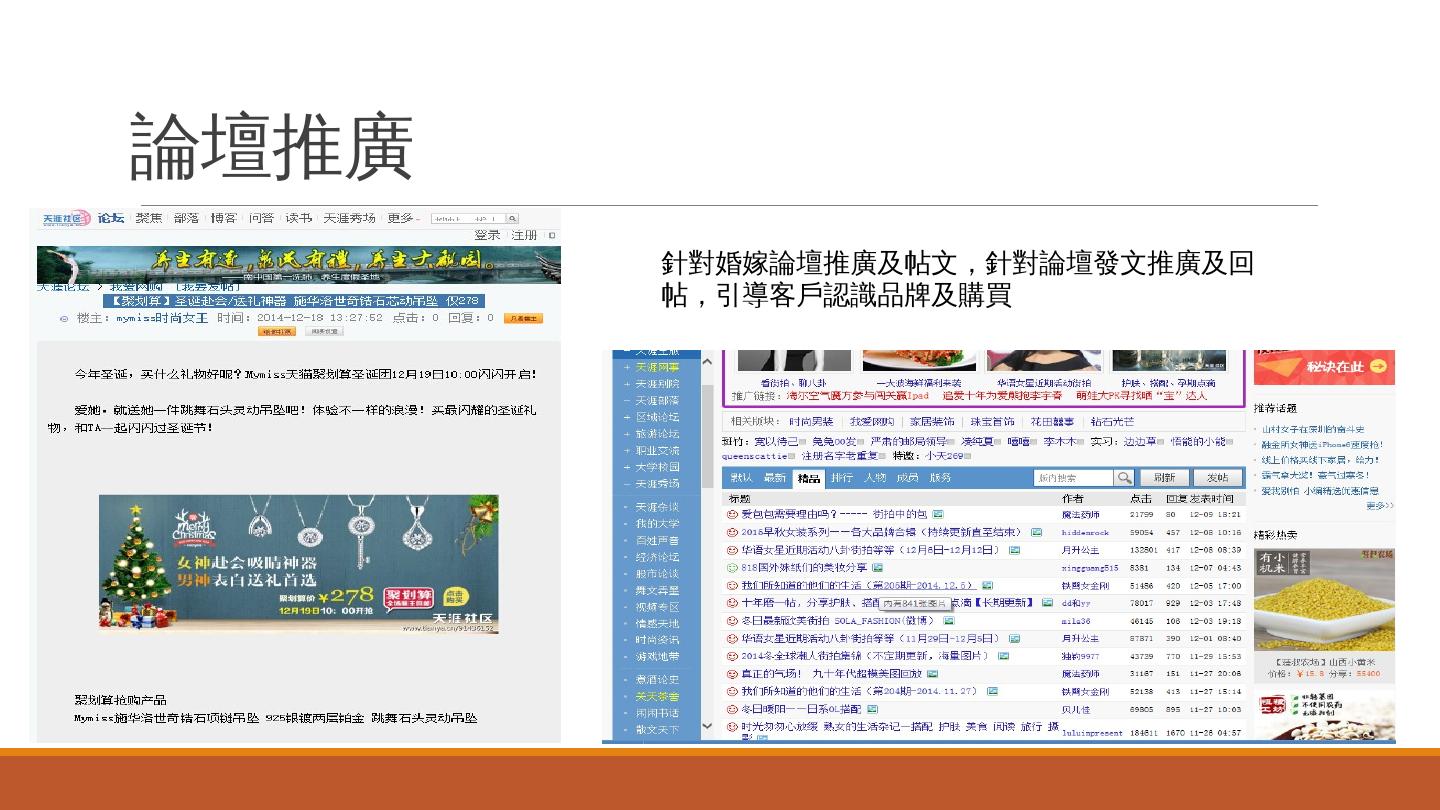This screenshot has height=810, width=1440.
Task: Select the 精品 tab
Action: coord(808,478)
